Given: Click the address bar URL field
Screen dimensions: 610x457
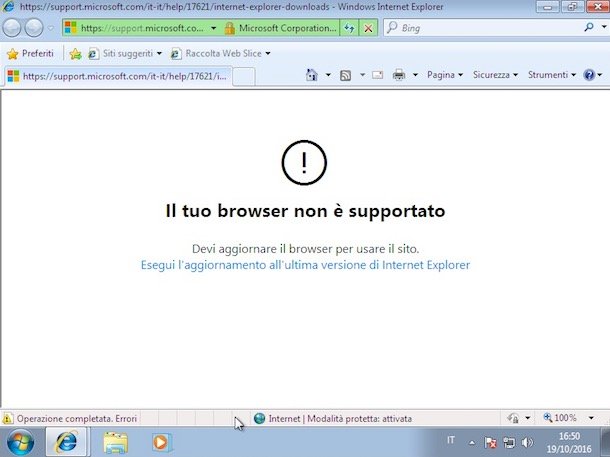Looking at the screenshot, I should click(142, 28).
